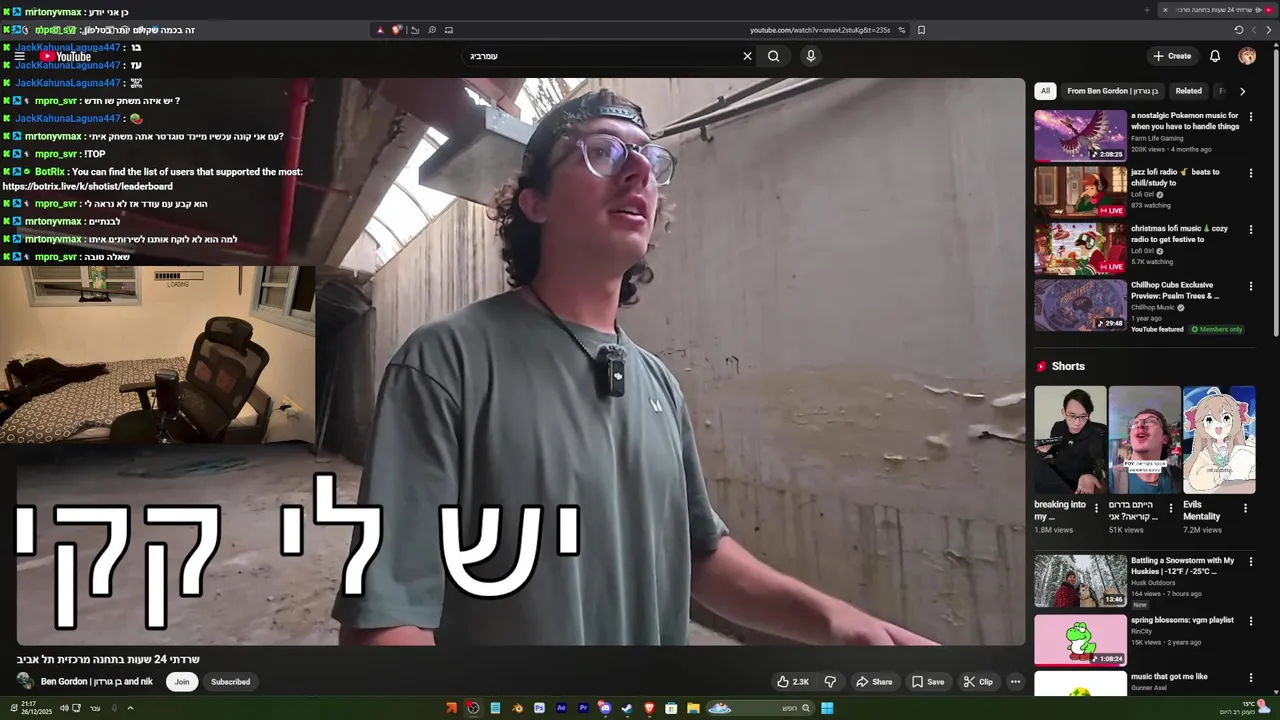Open options for 'breaking into my' short
Viewport: 1280px width, 720px height.
point(1096,508)
